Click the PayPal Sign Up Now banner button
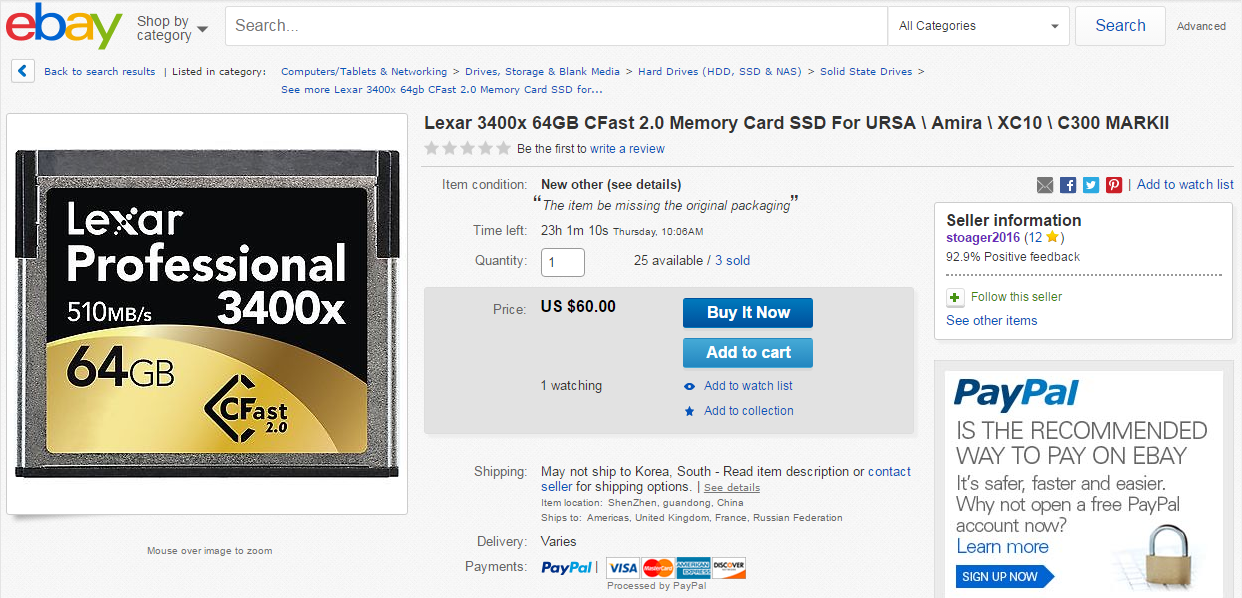This screenshot has width=1242, height=598. pyautogui.click(x=1000, y=576)
